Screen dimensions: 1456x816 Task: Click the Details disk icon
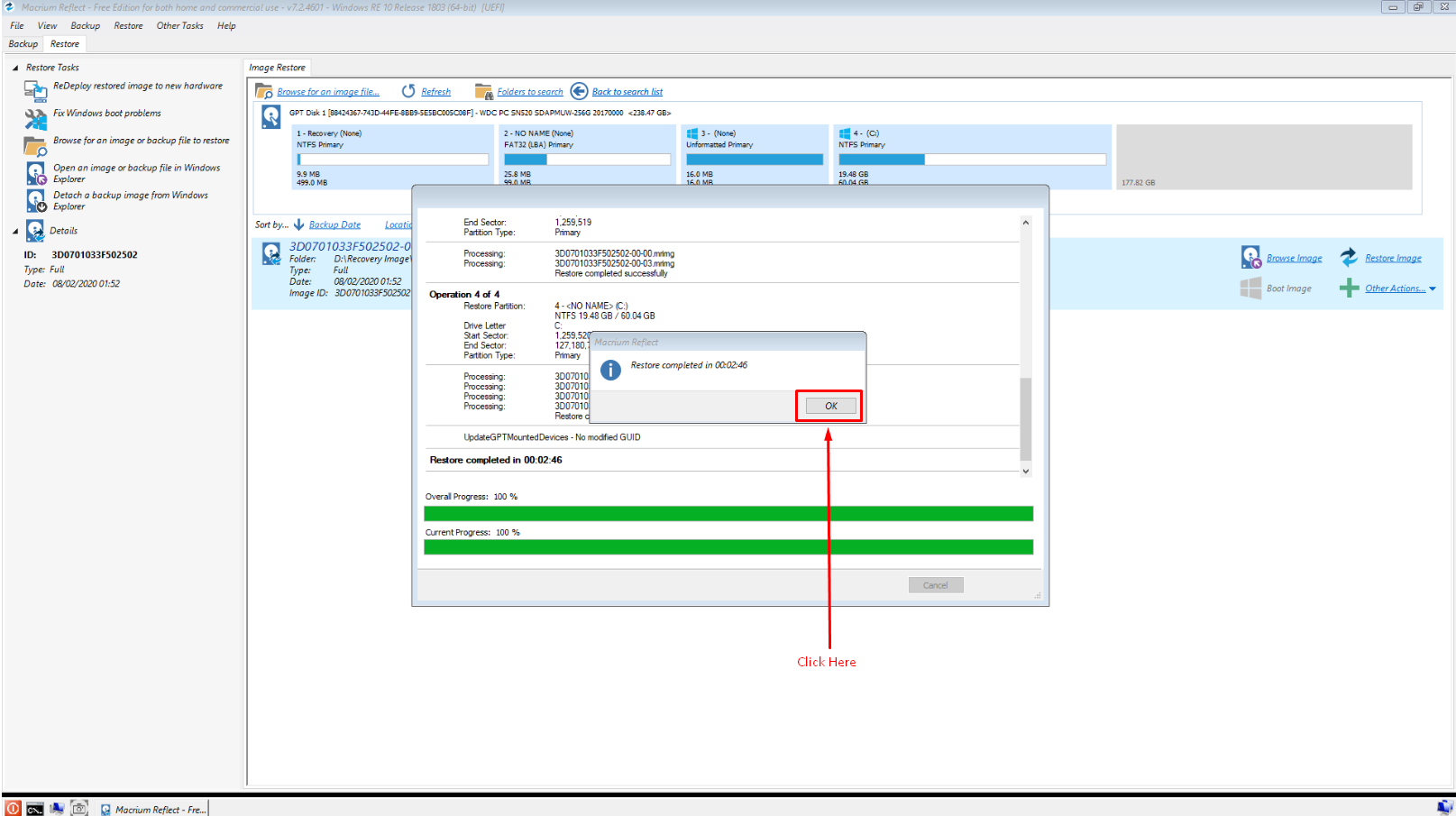tap(35, 231)
